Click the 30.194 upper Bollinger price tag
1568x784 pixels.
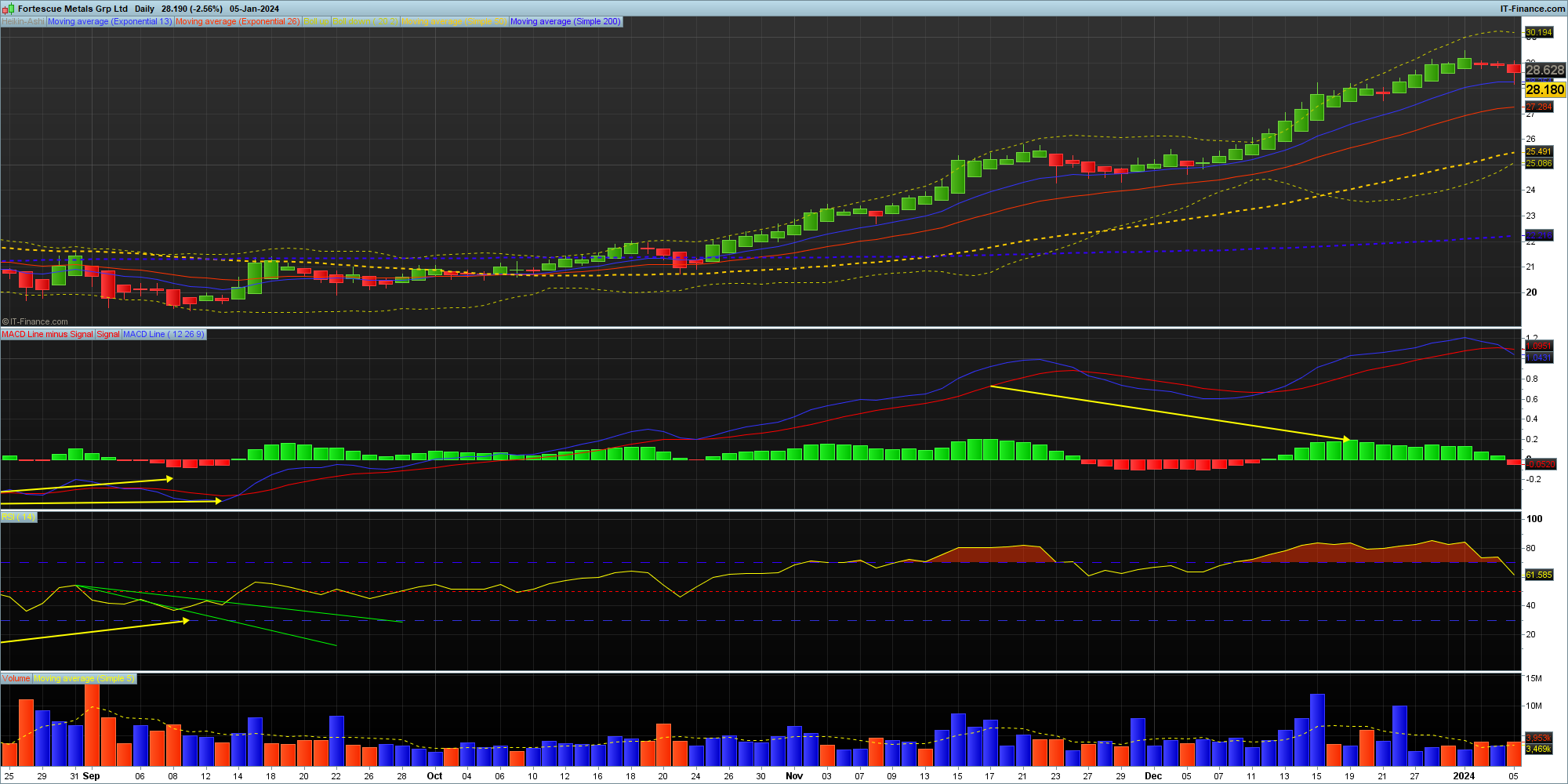[x=1538, y=33]
